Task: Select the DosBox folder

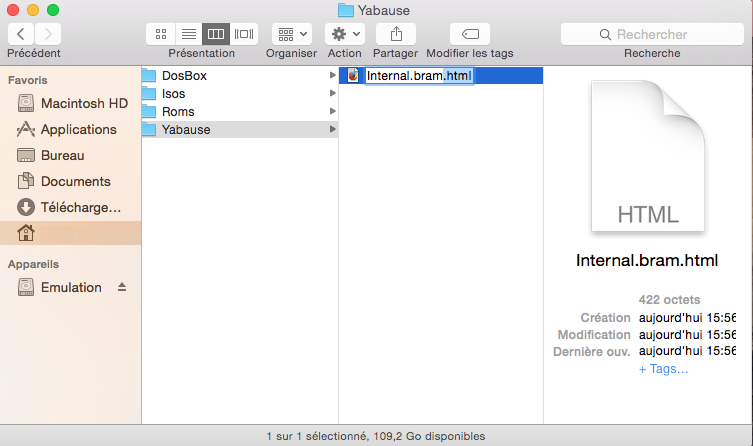Action: tap(239, 75)
